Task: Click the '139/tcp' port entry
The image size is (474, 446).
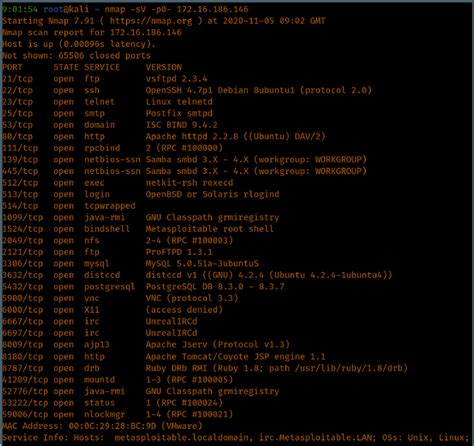Action: [x=20, y=160]
